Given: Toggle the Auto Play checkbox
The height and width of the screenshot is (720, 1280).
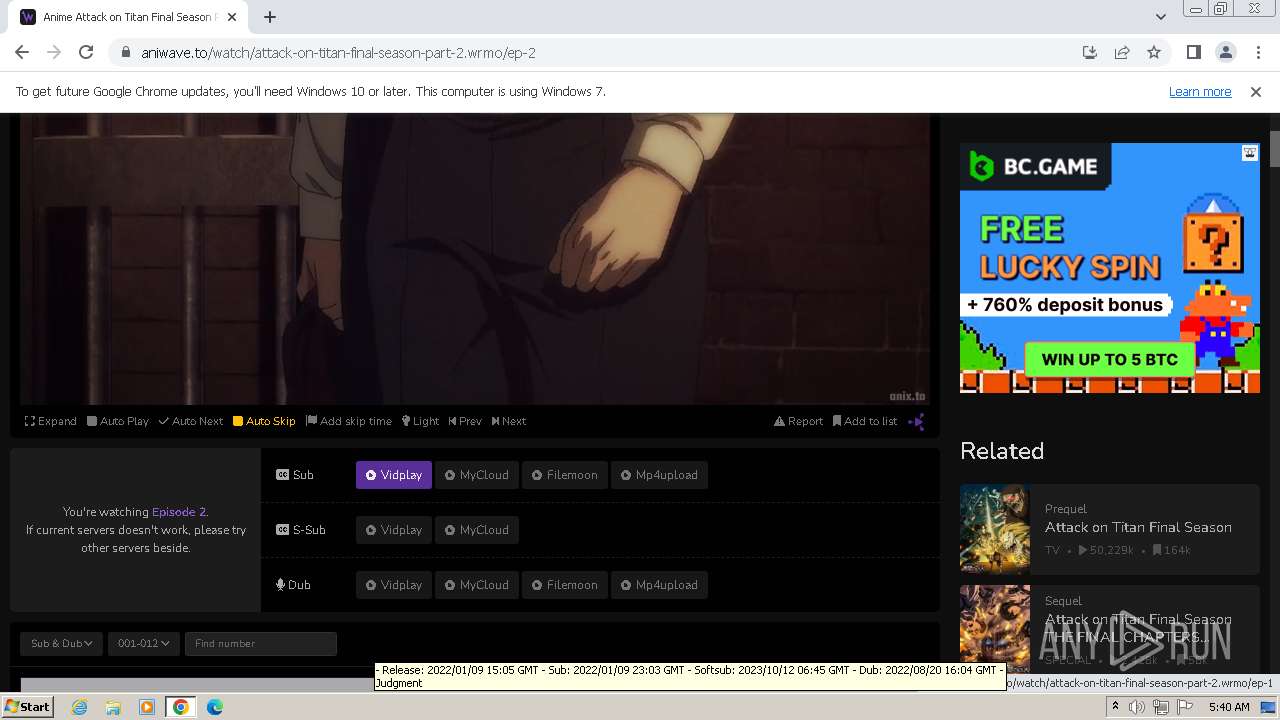Looking at the screenshot, I should point(118,421).
